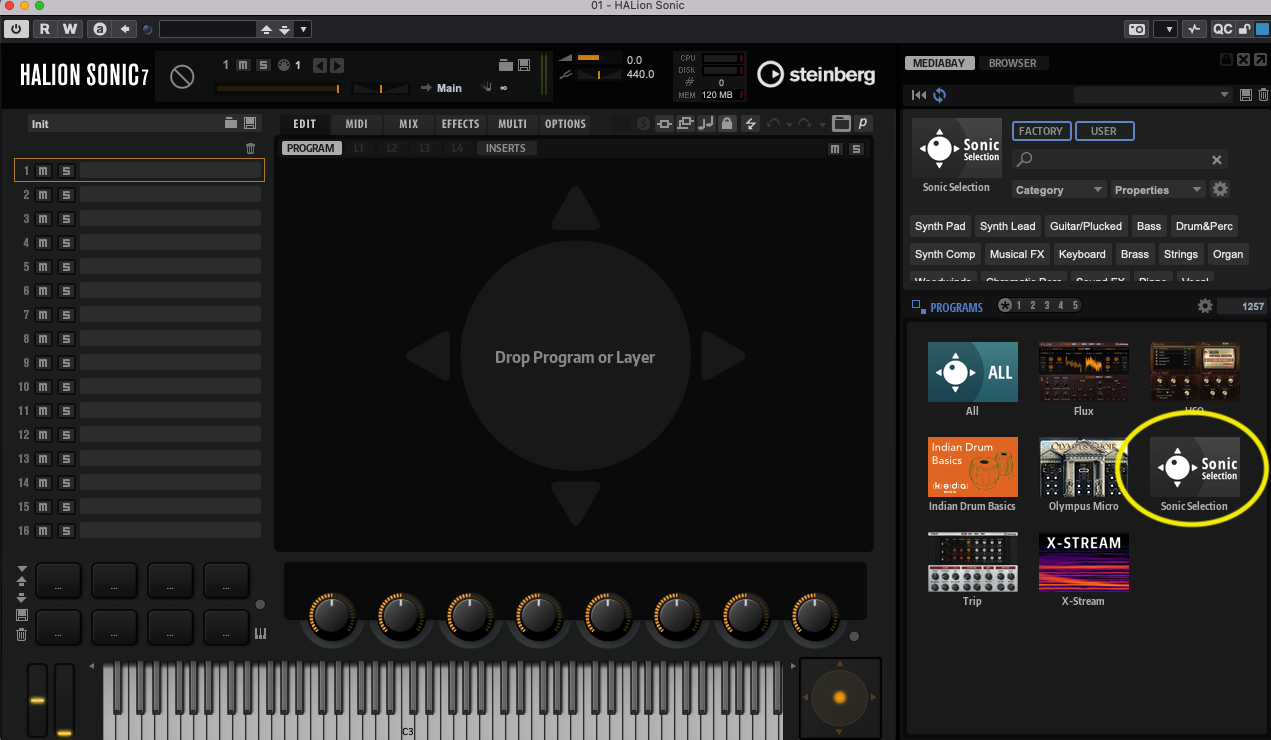Click the MediaBay reset-to-start icon
Screen dimensions: 1271x740
[920, 95]
